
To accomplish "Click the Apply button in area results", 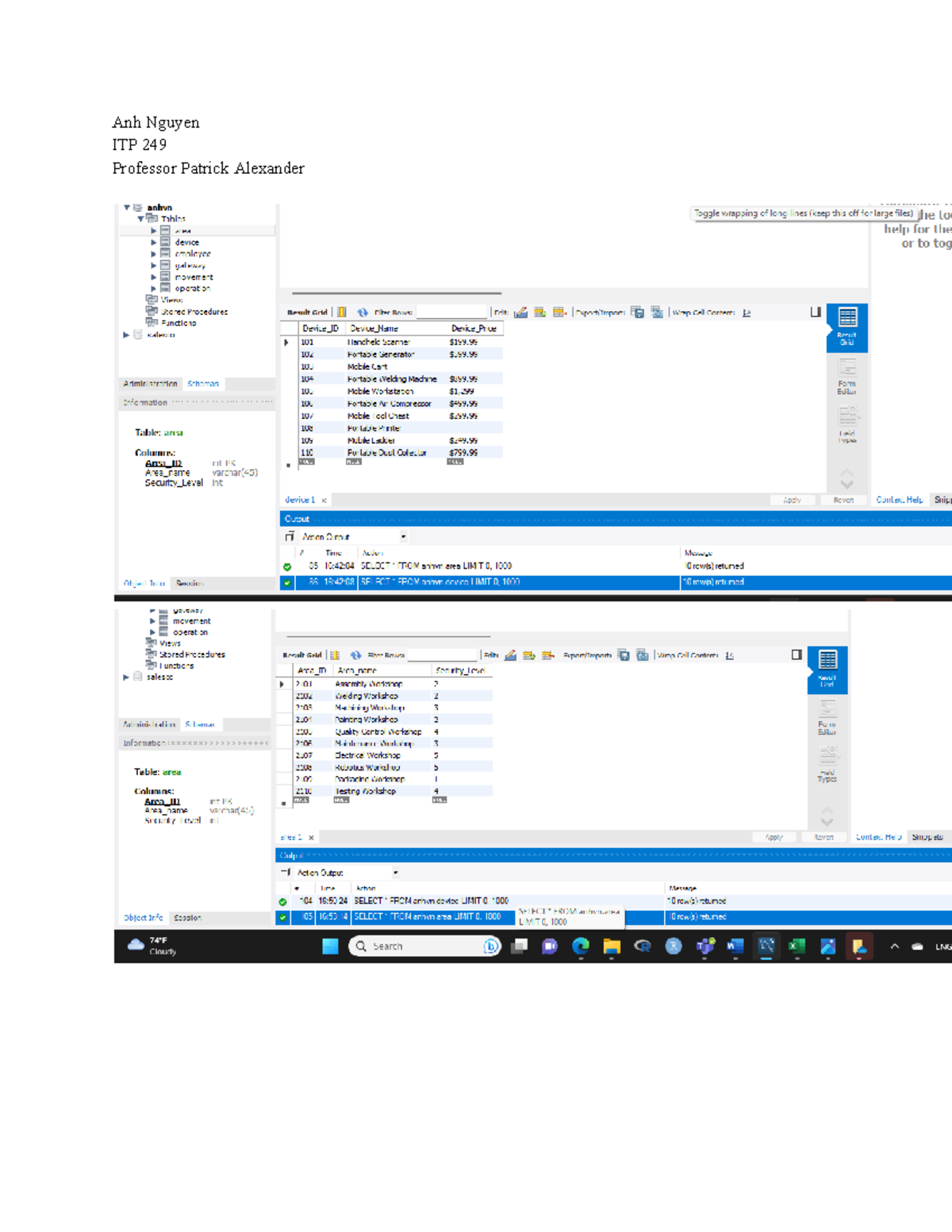I will (x=773, y=837).
